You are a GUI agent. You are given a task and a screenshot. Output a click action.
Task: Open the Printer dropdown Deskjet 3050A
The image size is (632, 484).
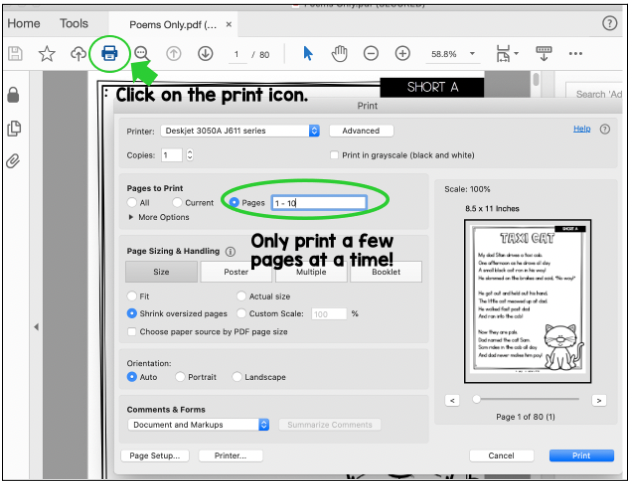point(240,131)
